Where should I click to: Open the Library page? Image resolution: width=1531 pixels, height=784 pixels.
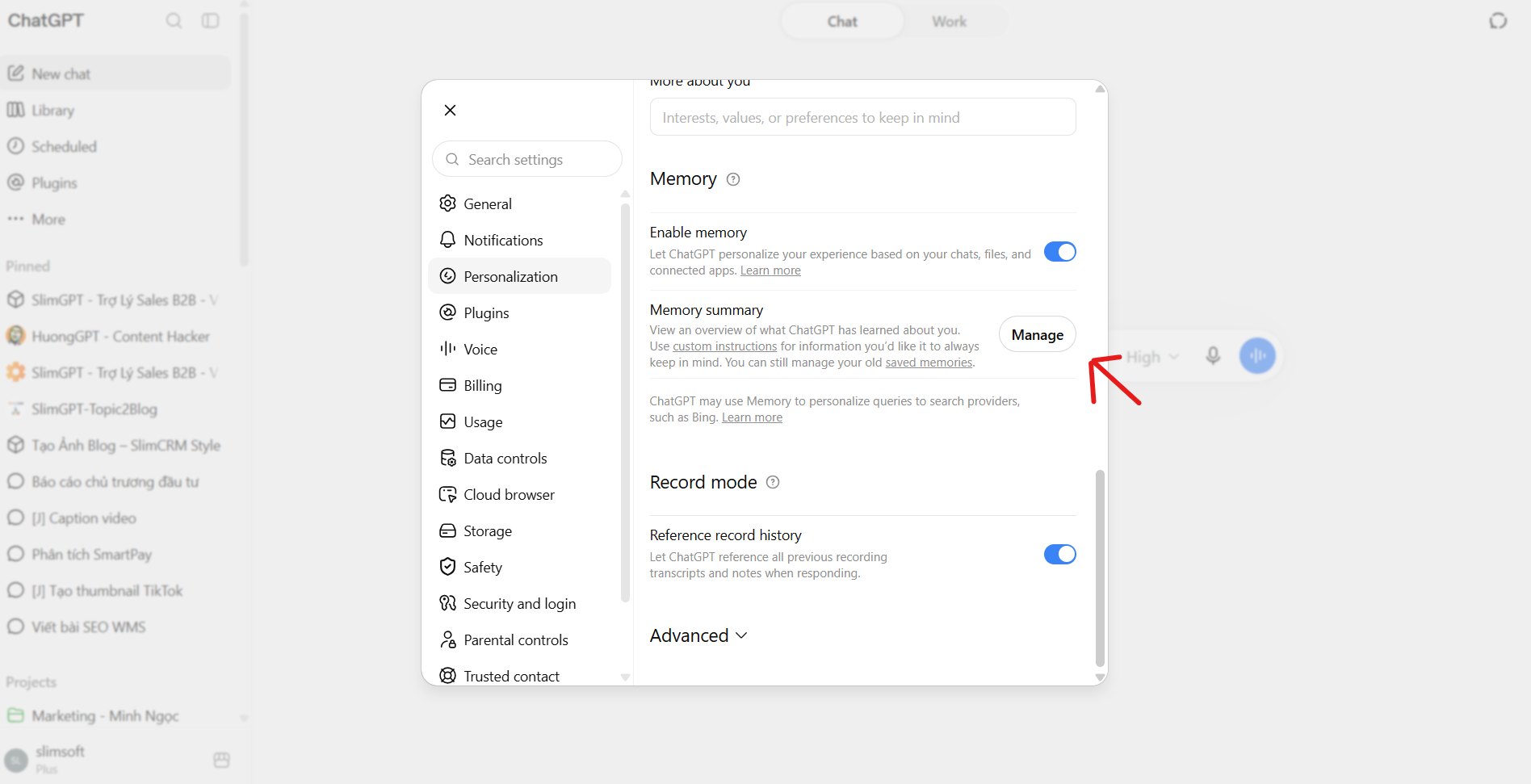click(115, 110)
